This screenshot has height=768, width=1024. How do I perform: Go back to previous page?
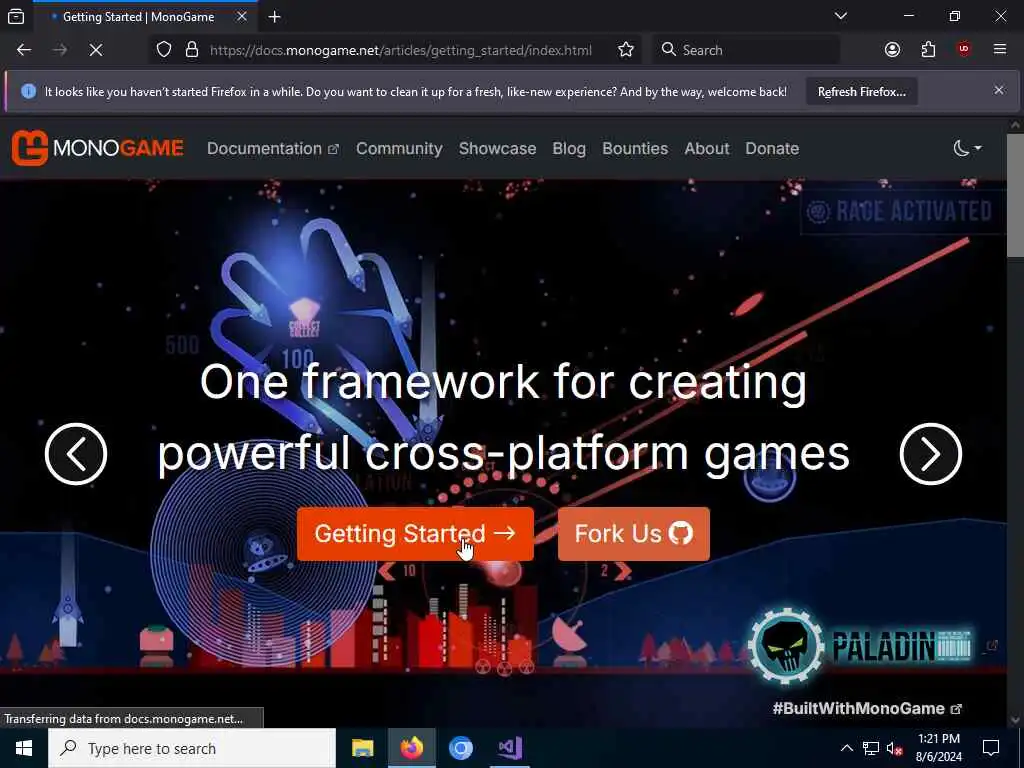tap(24, 50)
